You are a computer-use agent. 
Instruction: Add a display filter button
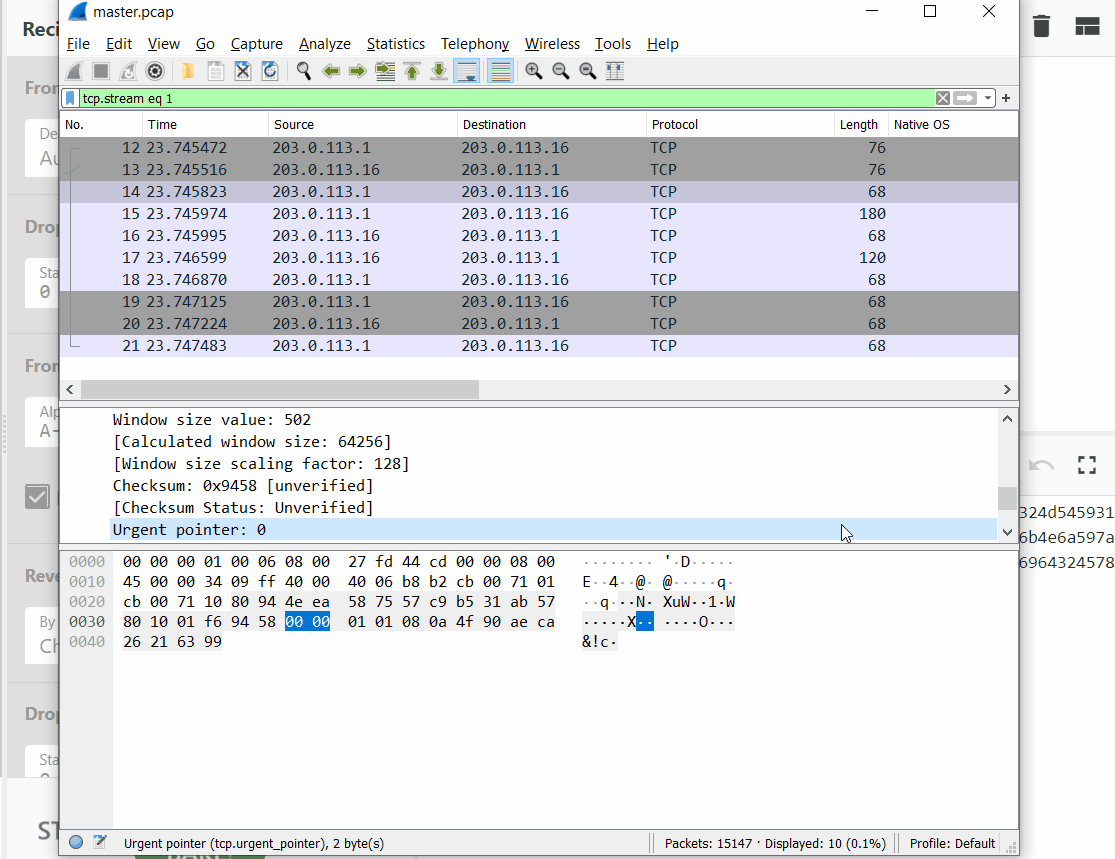[1006, 98]
